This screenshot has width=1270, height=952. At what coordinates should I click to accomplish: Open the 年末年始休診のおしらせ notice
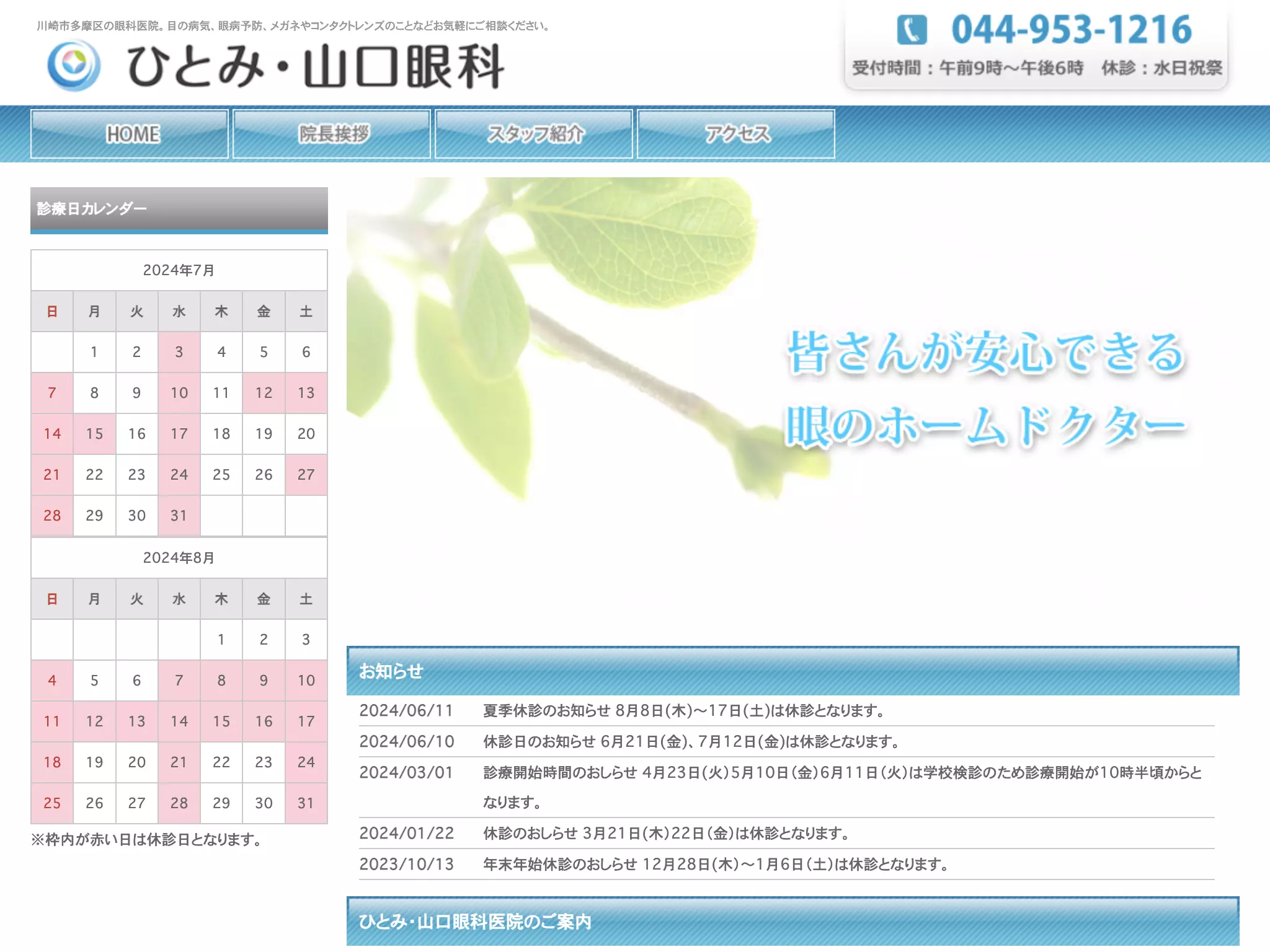[x=716, y=865]
